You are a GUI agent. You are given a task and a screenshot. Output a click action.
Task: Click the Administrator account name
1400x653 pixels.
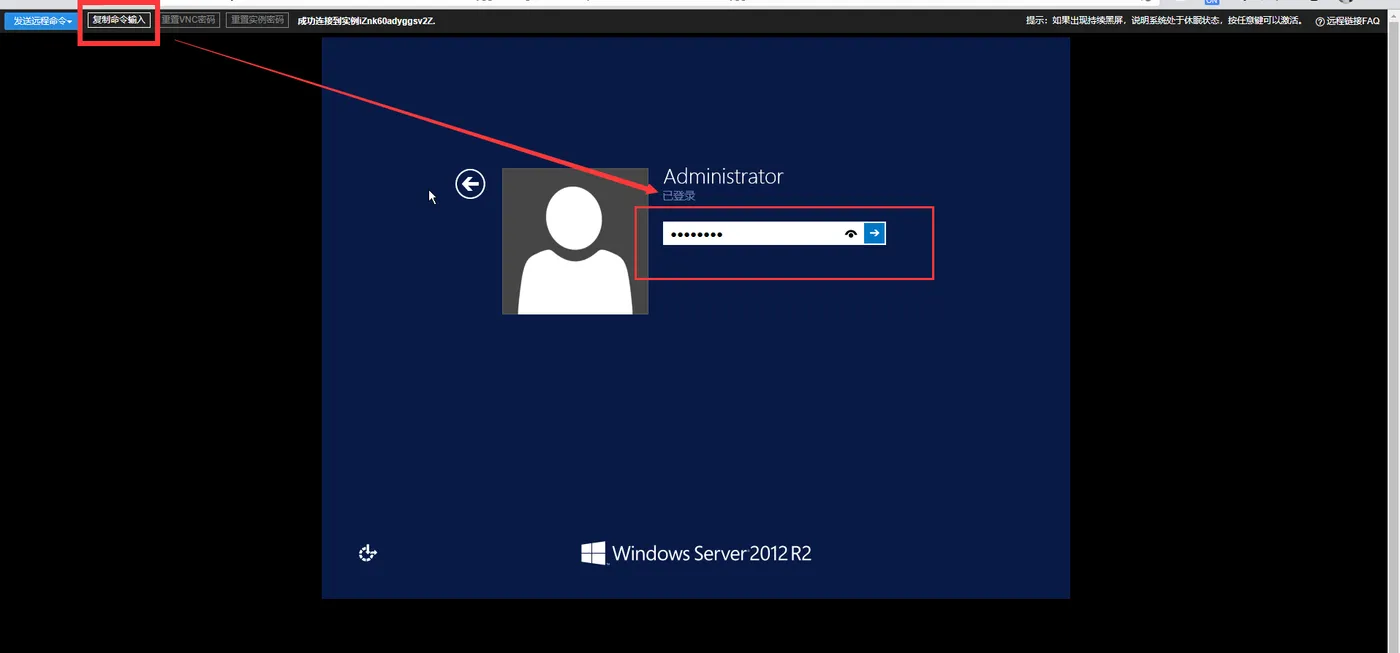coord(723,176)
